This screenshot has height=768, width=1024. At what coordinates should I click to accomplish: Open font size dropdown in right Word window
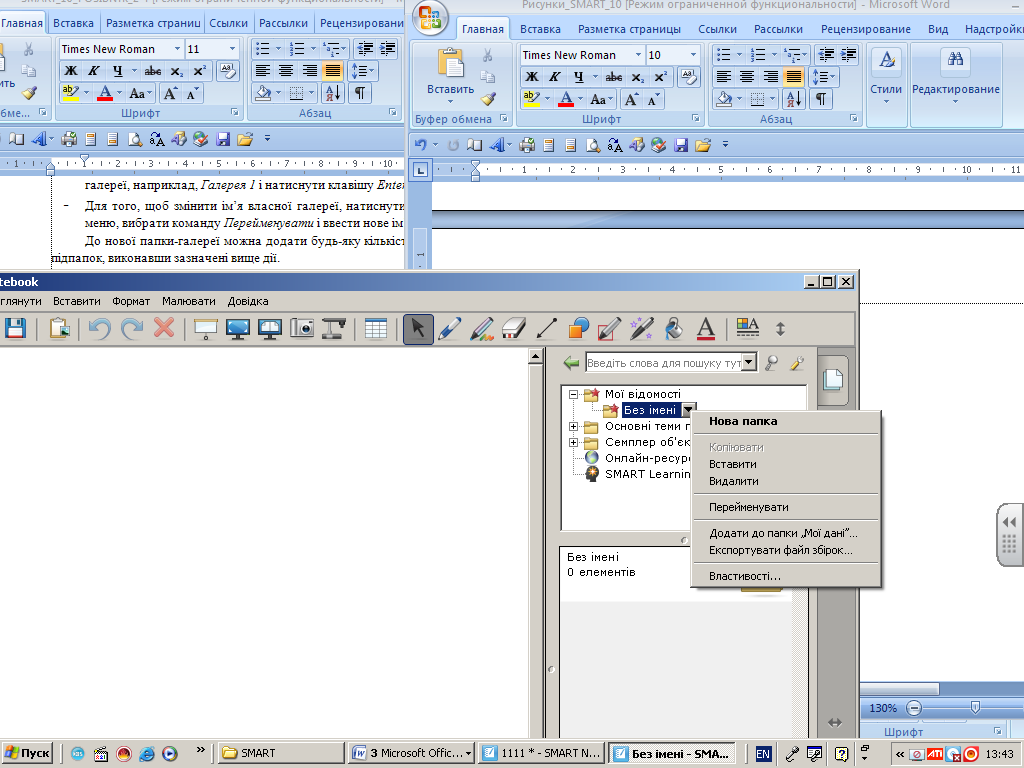[x=693, y=55]
